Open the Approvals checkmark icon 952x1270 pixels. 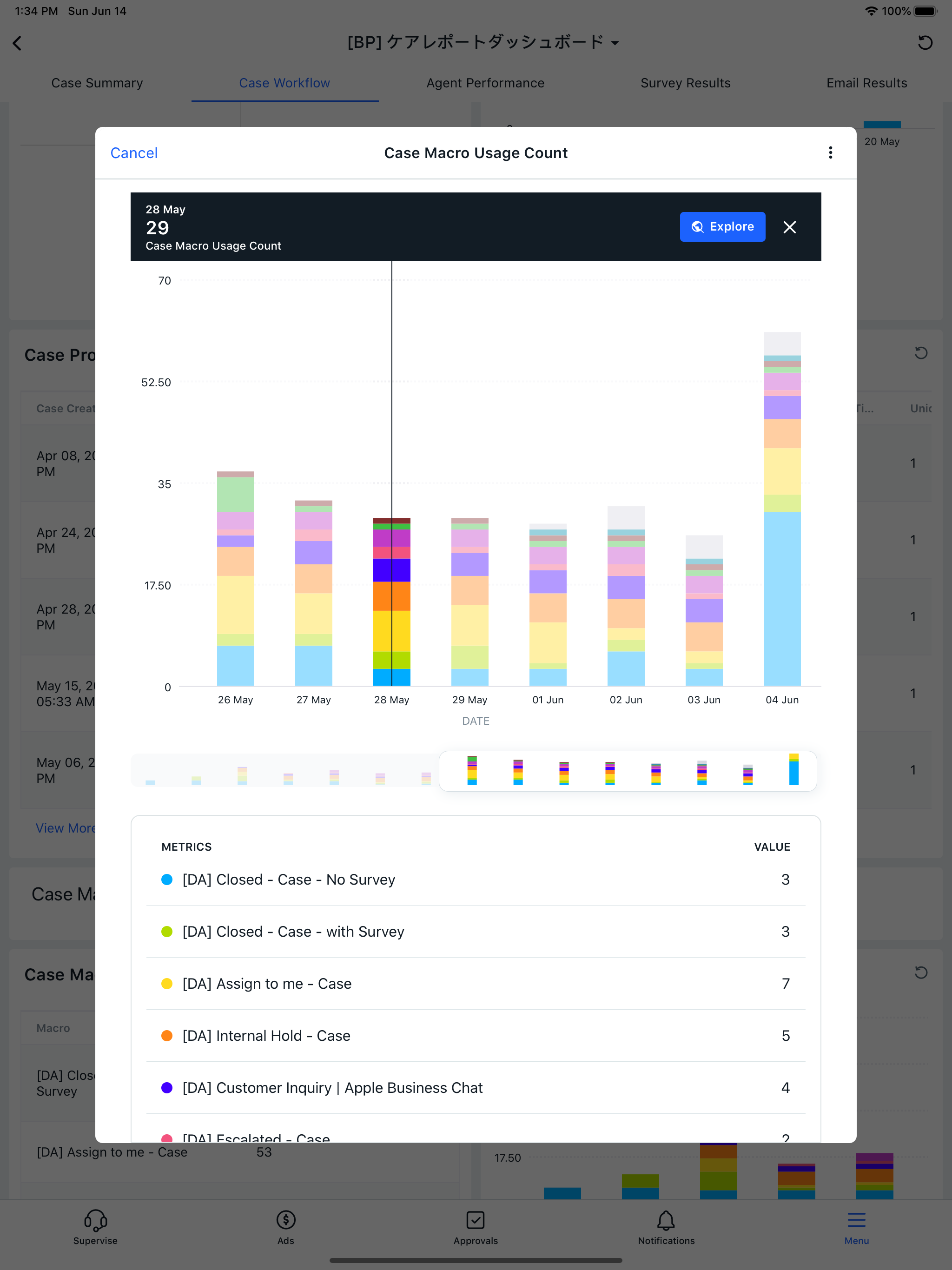click(x=476, y=1221)
